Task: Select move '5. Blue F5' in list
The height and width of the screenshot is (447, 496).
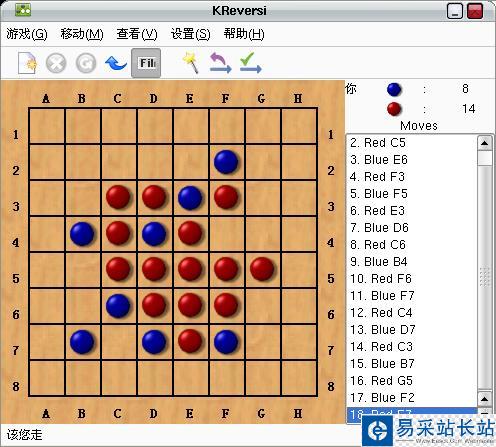Action: coord(412,194)
